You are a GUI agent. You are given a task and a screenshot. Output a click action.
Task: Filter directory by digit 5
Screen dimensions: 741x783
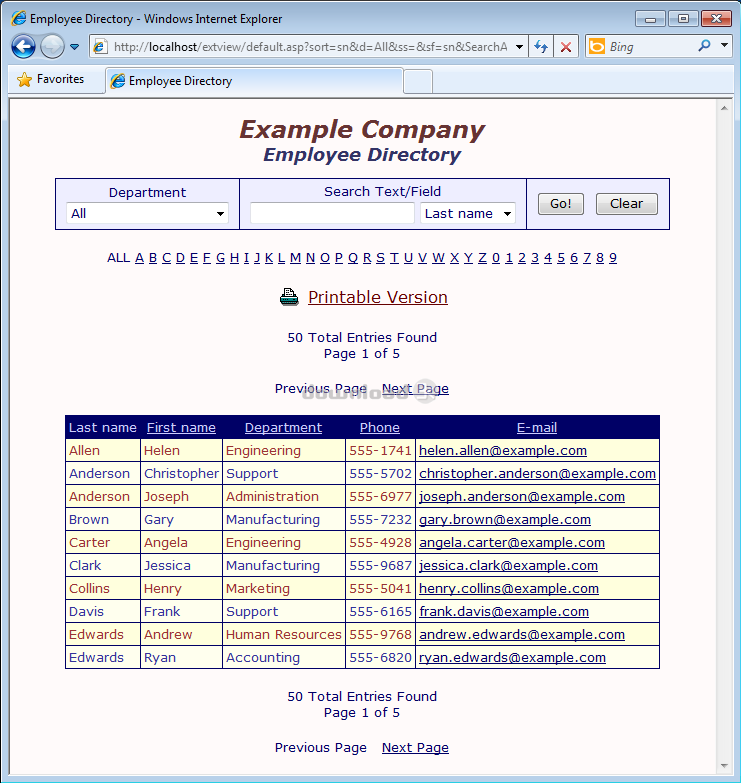coord(561,258)
